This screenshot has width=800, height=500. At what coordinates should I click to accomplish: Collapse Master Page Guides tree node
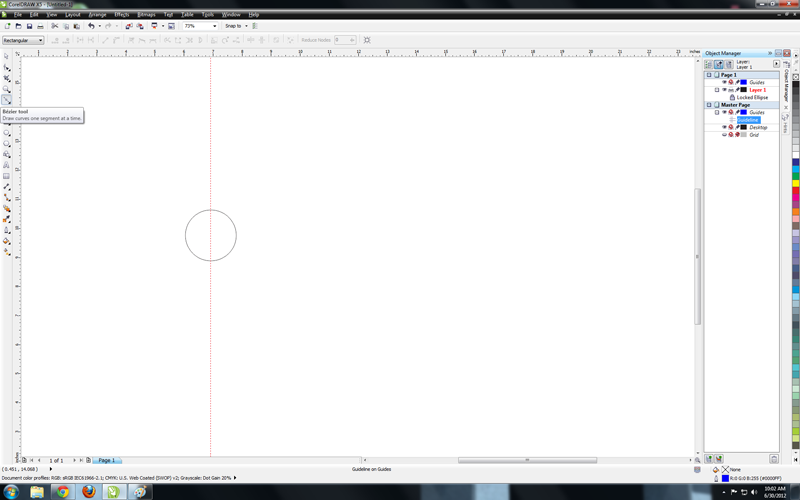pyautogui.click(x=717, y=112)
